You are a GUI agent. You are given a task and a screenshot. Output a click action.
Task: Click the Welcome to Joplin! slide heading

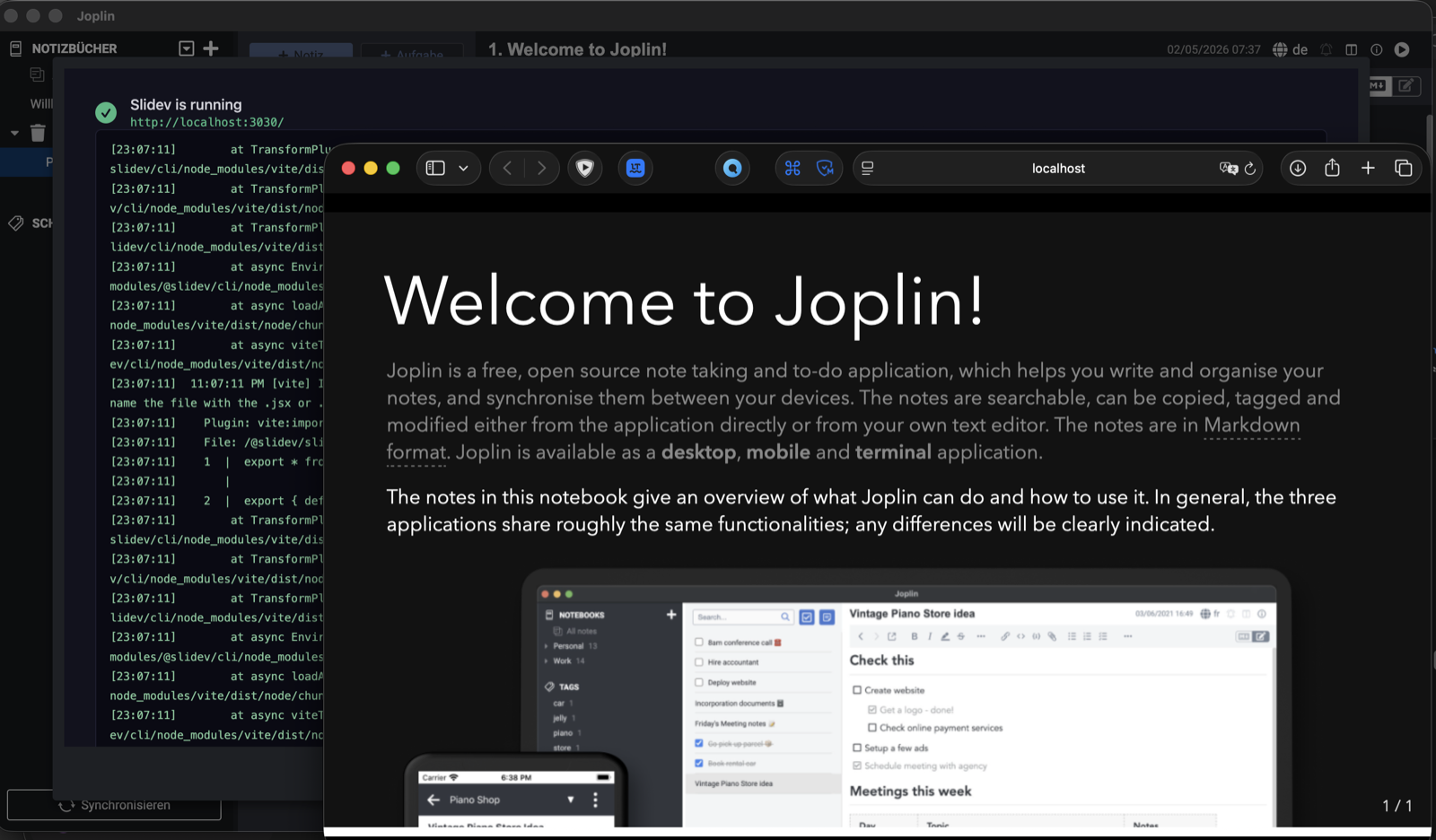pyautogui.click(x=685, y=301)
